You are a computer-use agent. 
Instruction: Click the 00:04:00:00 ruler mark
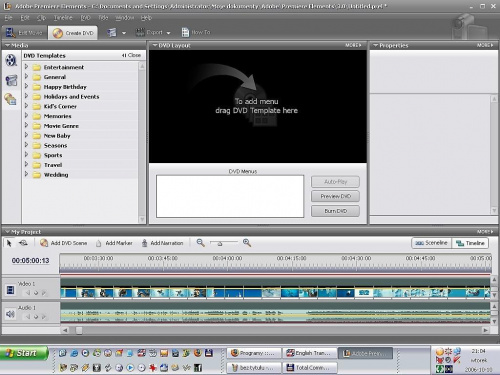(227, 258)
